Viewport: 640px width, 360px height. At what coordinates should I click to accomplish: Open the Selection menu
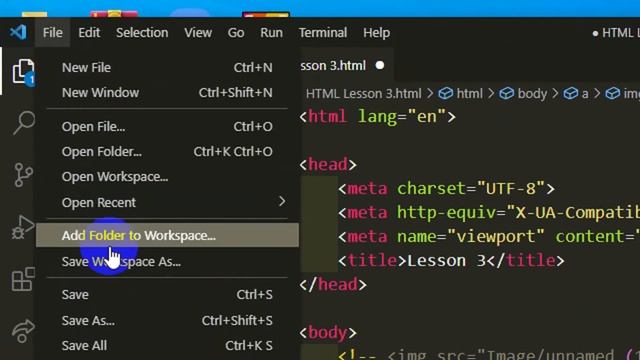pos(142,33)
